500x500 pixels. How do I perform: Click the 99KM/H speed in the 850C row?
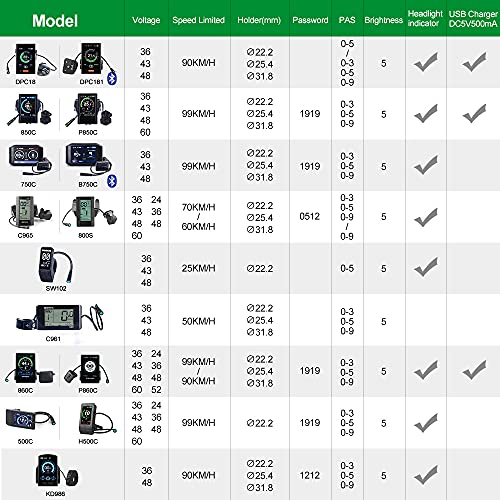click(x=198, y=114)
